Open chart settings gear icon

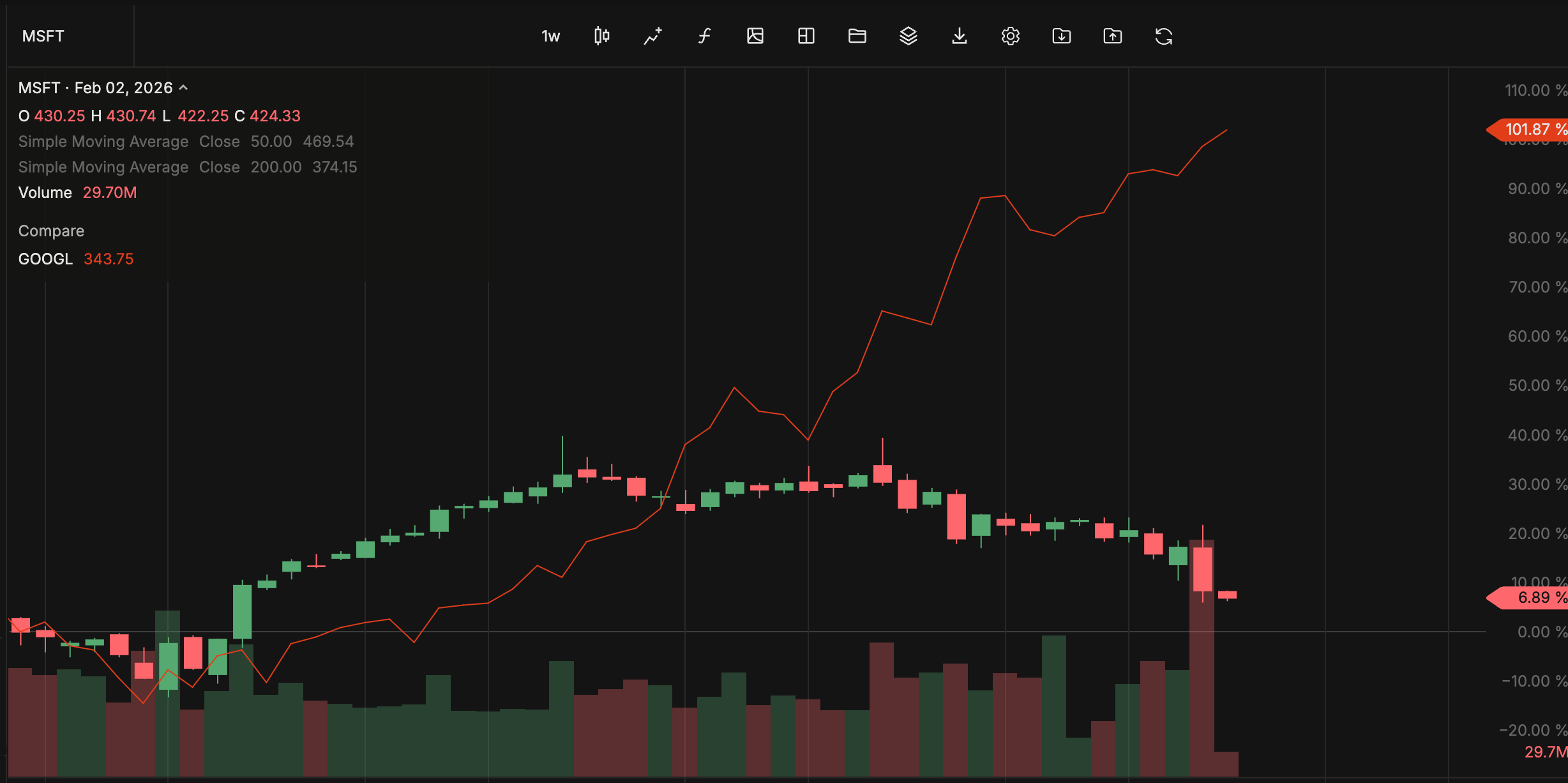1010,36
